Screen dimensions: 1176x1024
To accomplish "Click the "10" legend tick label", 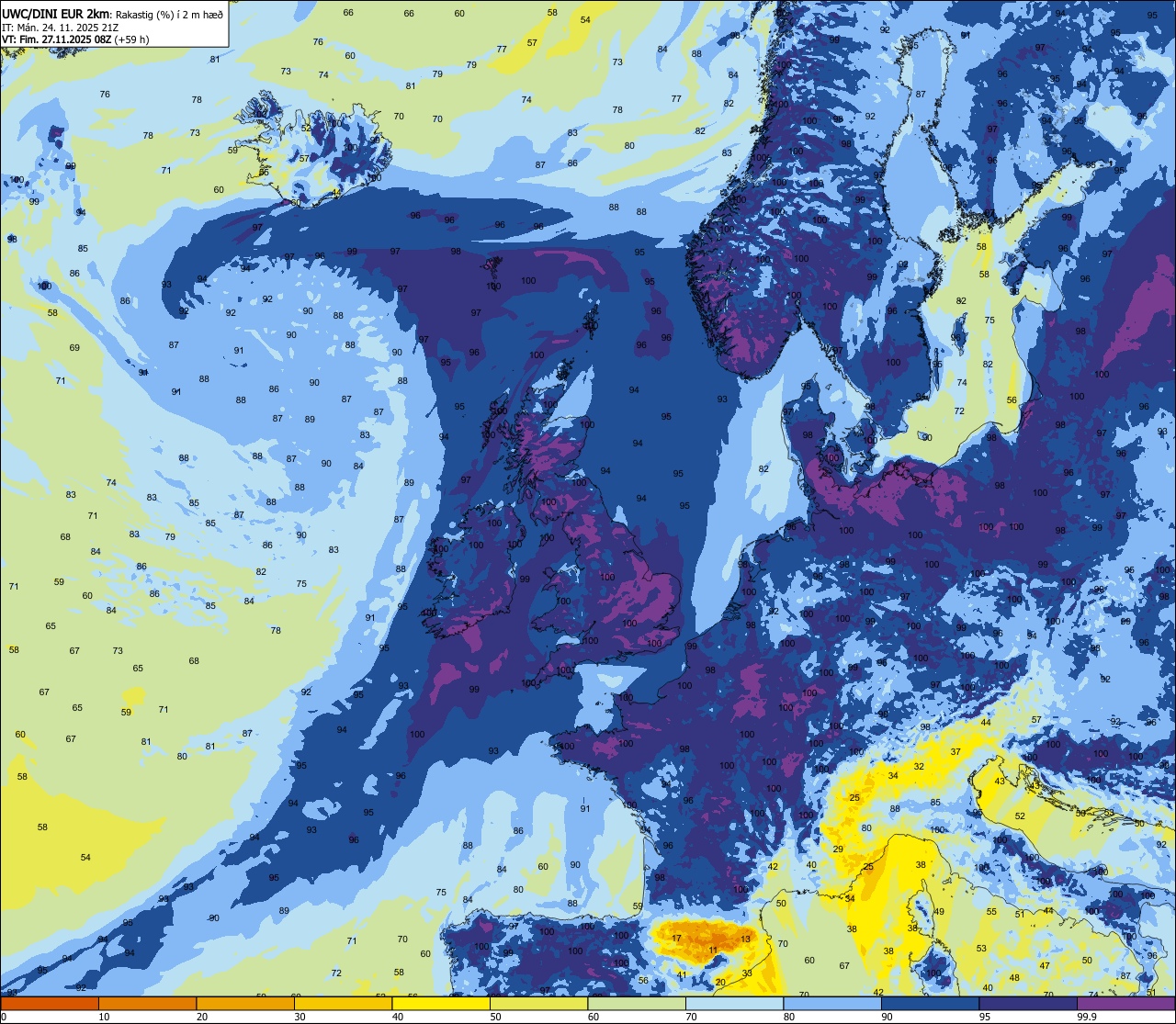I will pos(104,1017).
